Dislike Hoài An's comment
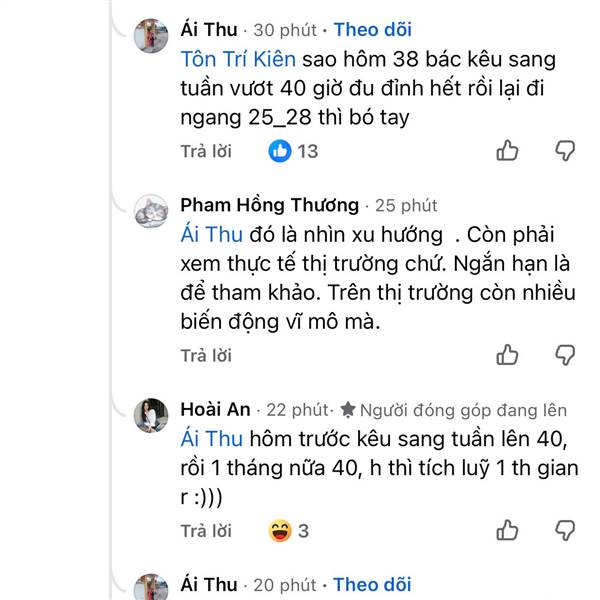Screen dimensions: 600x600 [565, 531]
